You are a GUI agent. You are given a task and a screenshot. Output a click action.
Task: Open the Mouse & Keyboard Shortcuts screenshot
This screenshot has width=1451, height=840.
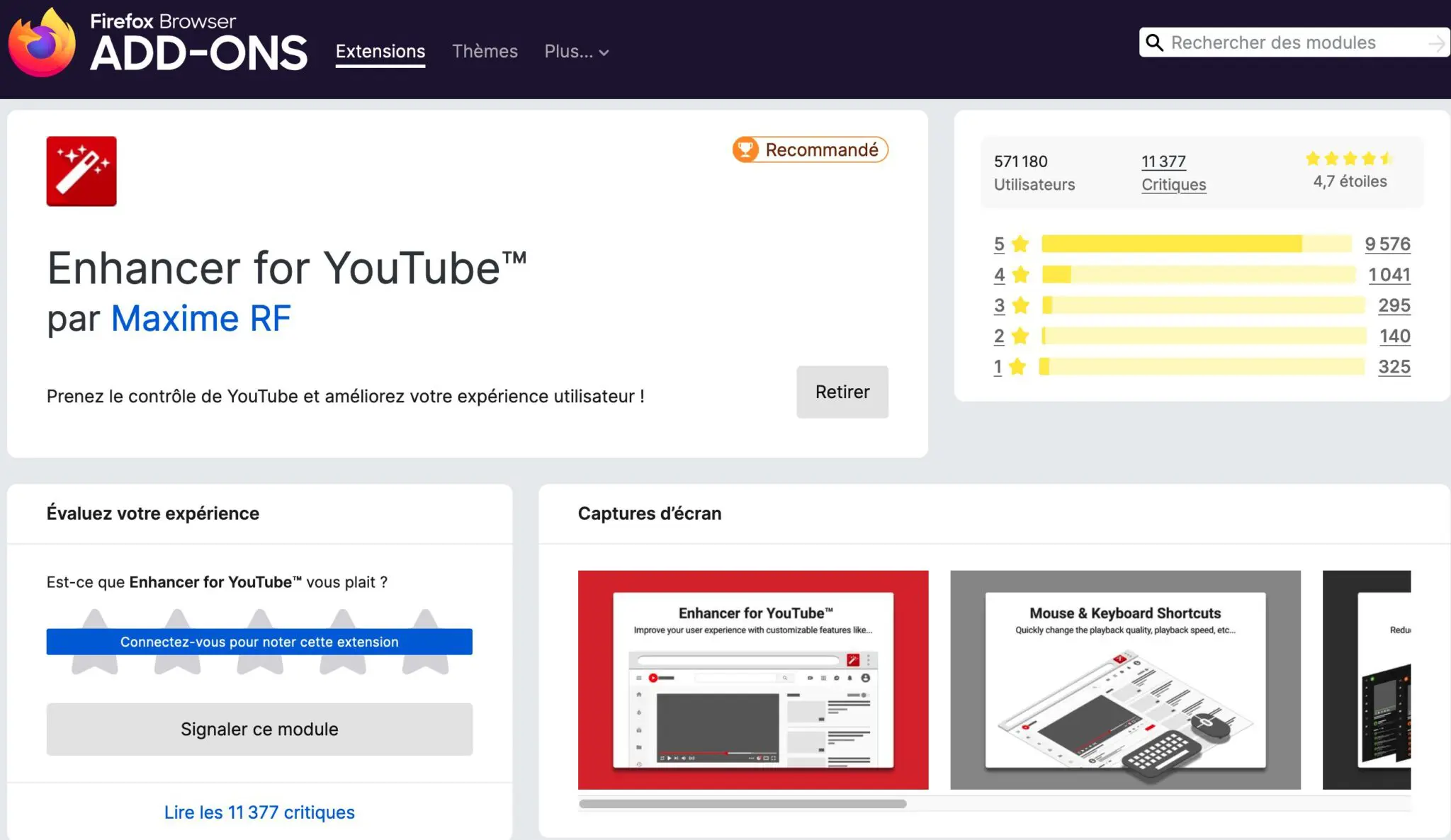pos(1125,681)
